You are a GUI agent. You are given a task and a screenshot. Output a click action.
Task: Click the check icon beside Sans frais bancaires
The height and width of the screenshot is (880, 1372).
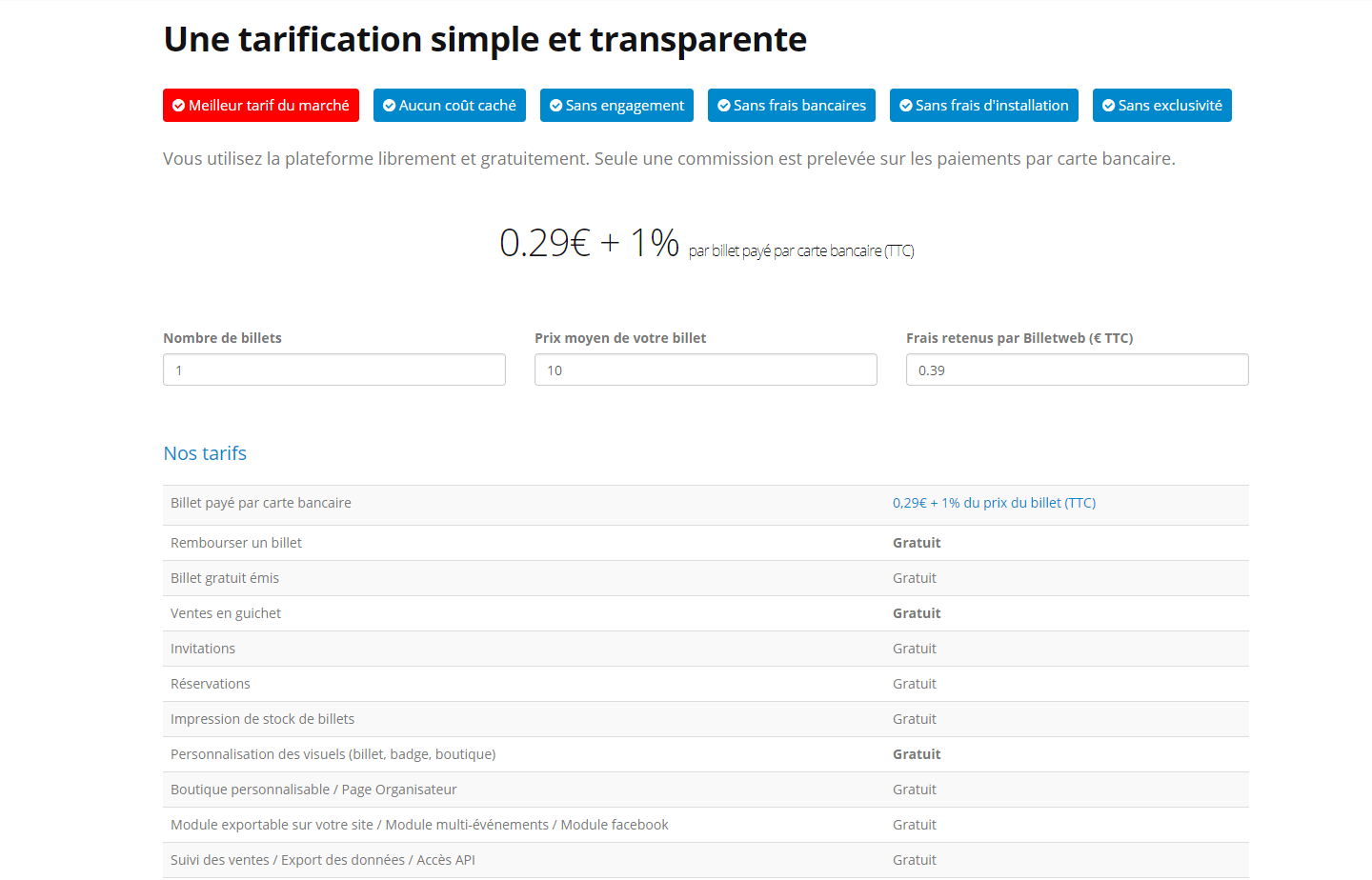(724, 106)
